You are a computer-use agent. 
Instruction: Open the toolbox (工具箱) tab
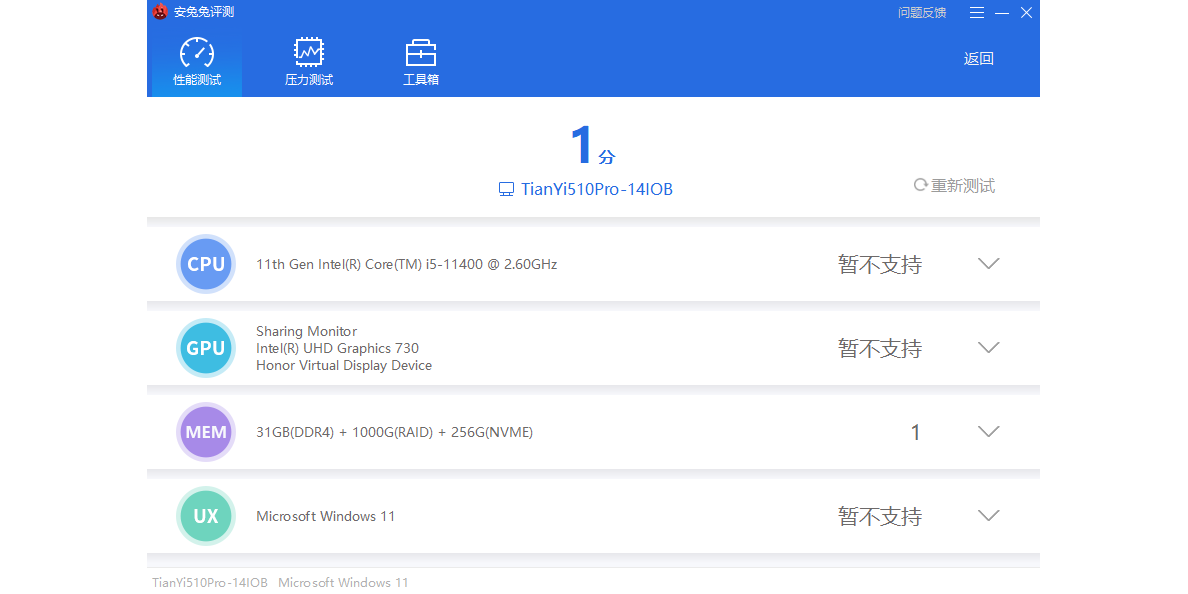tap(420, 63)
